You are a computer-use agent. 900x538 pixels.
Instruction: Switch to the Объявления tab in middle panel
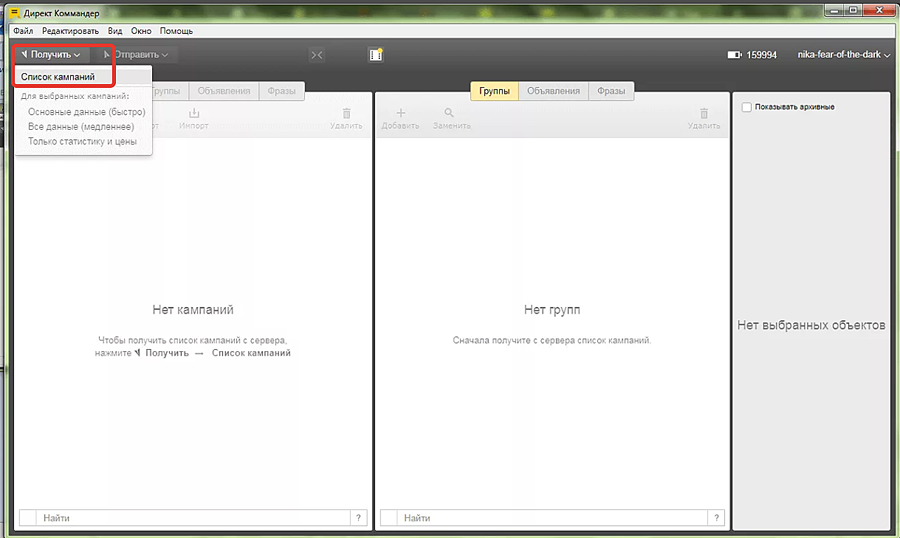pyautogui.click(x=553, y=91)
